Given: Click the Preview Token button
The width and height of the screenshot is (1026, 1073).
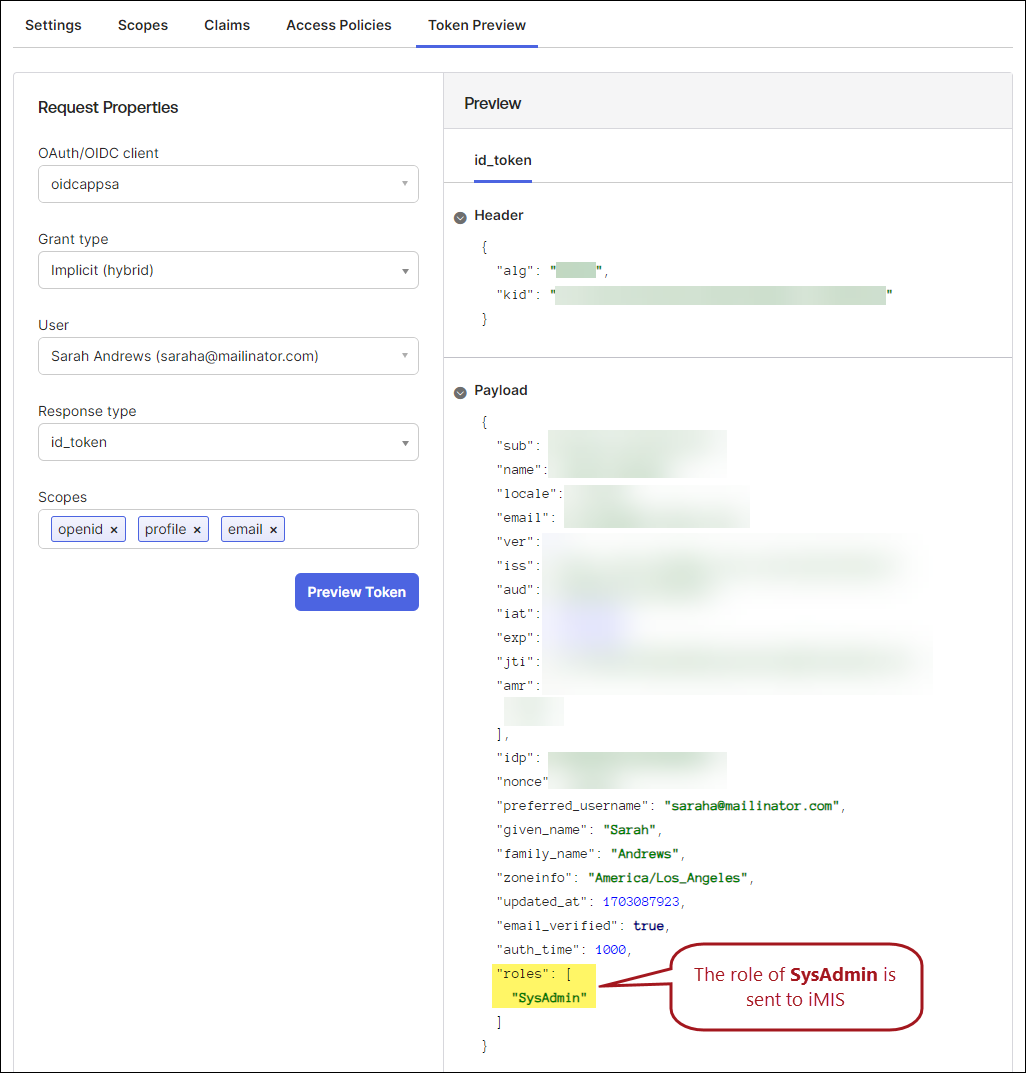Looking at the screenshot, I should click(357, 592).
